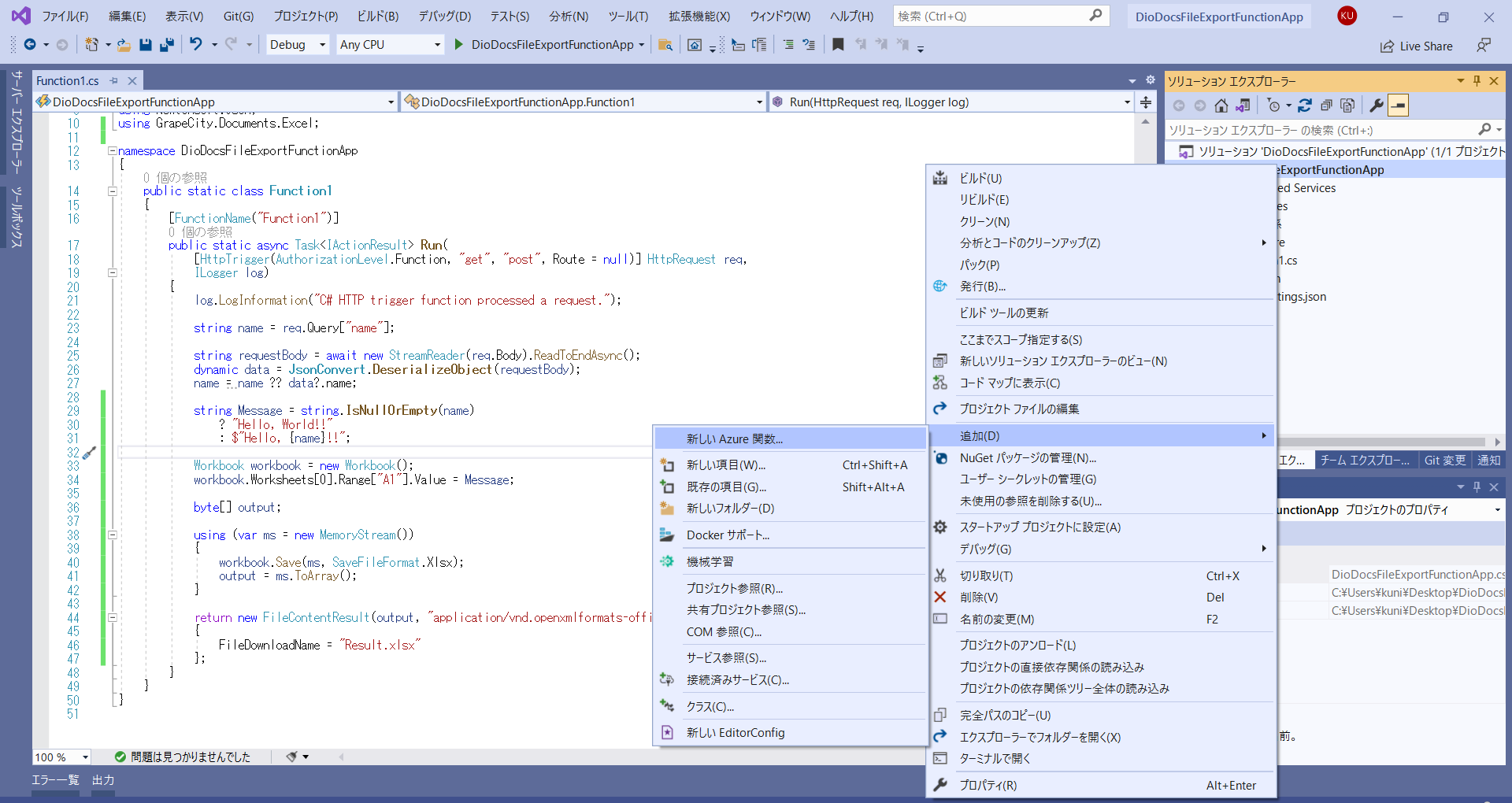Click the Navigate Backward arrow icon
Image resolution: width=1512 pixels, height=803 pixels.
[30, 45]
